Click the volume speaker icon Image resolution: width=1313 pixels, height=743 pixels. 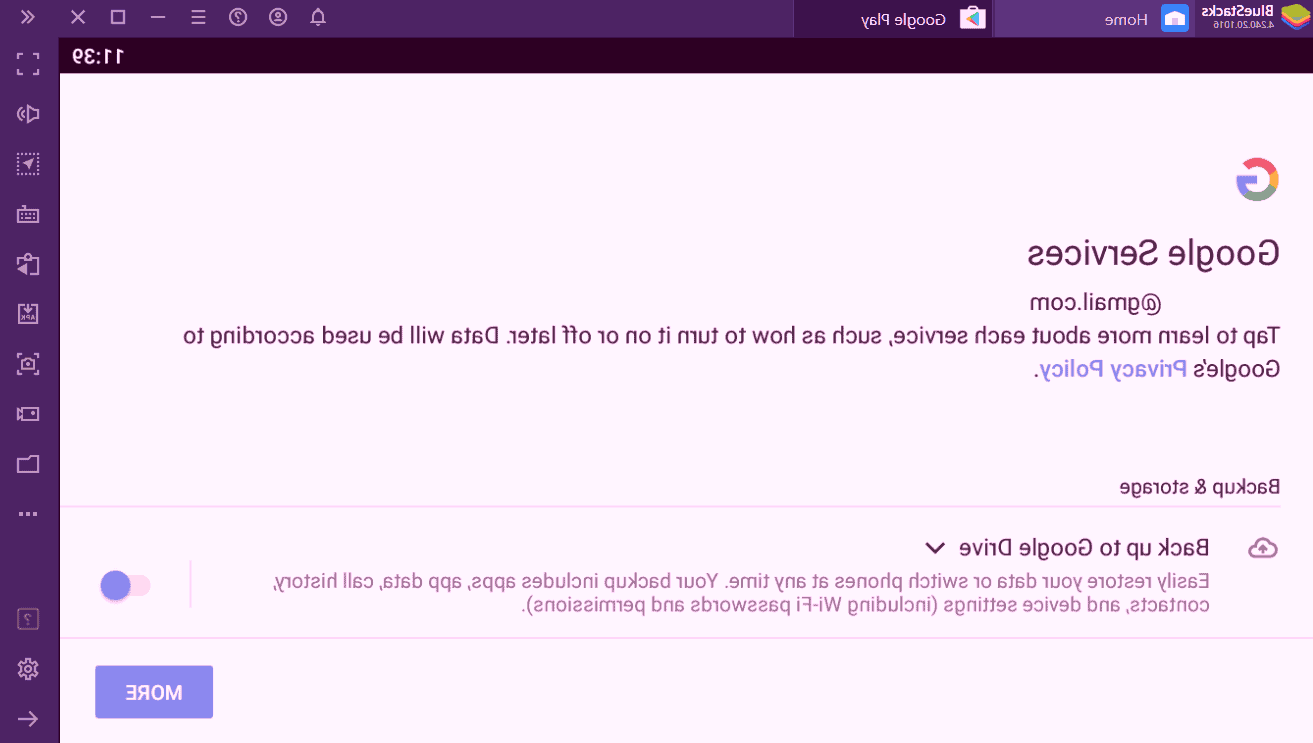pyautogui.click(x=28, y=114)
